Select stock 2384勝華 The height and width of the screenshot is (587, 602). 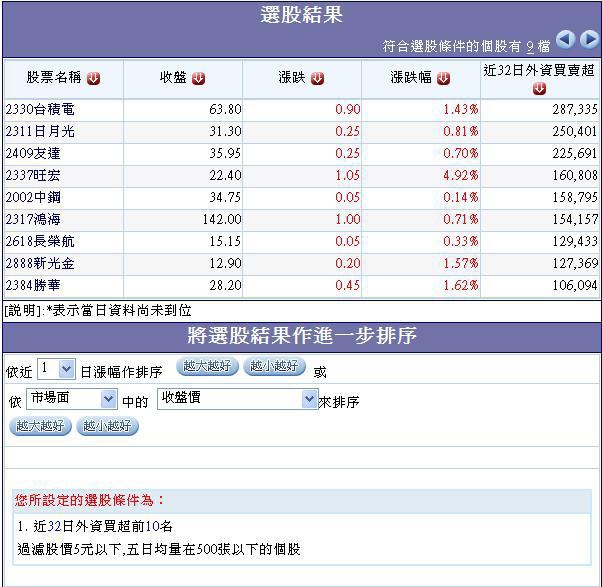pos(33,285)
